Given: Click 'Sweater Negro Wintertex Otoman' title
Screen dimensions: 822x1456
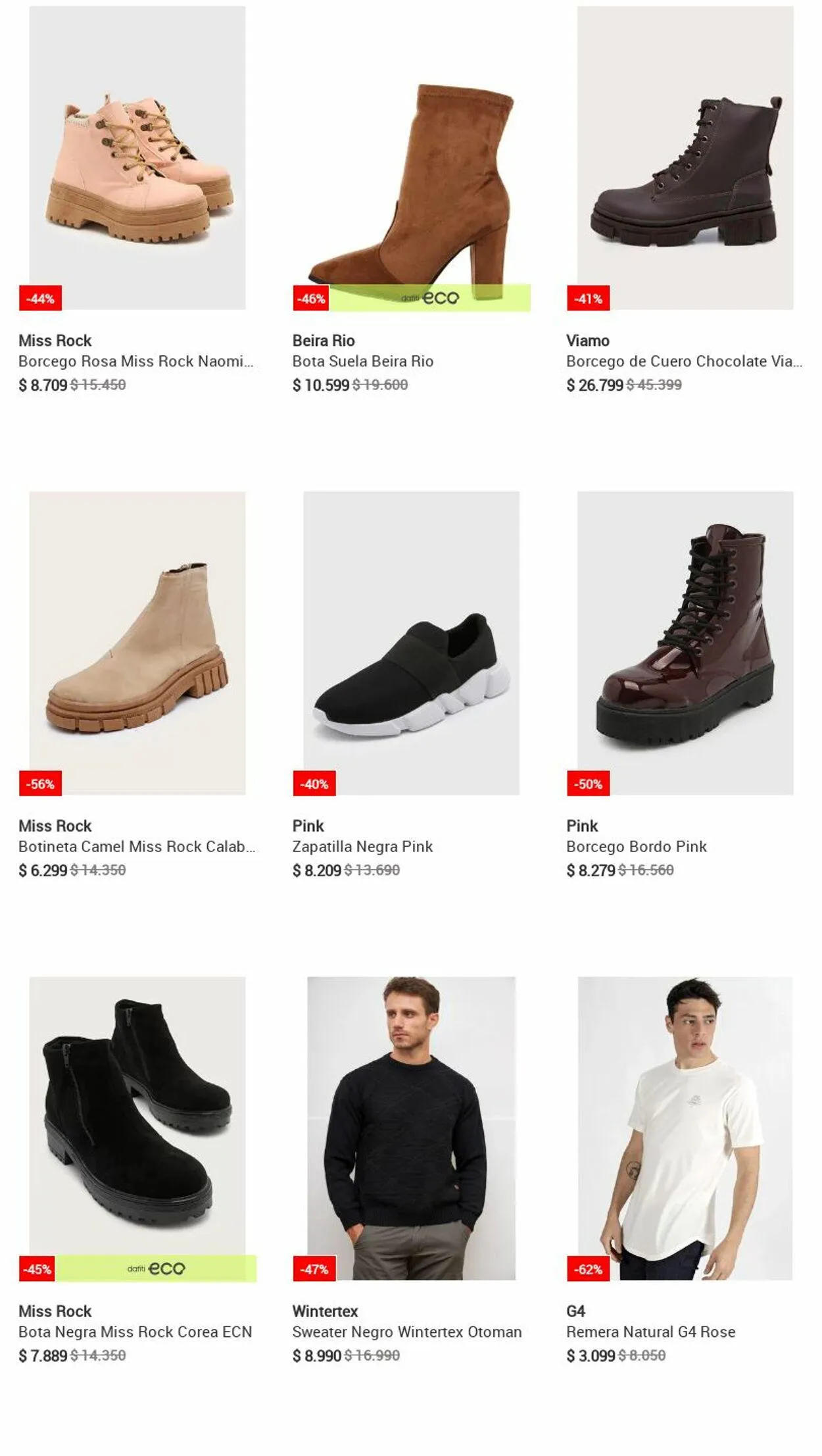Looking at the screenshot, I should (x=406, y=1332).
